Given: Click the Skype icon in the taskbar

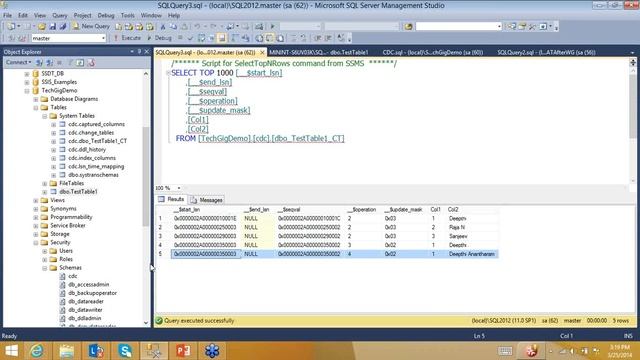Looking at the screenshot, I should click(125, 351).
